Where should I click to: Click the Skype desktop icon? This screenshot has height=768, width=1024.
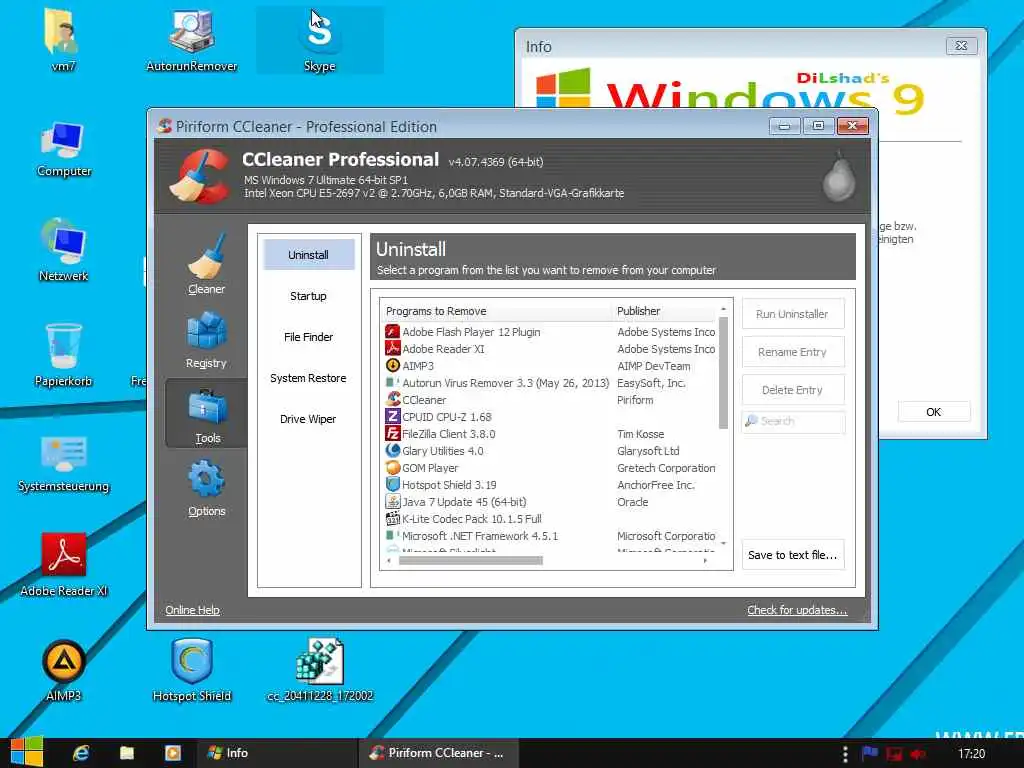319,40
